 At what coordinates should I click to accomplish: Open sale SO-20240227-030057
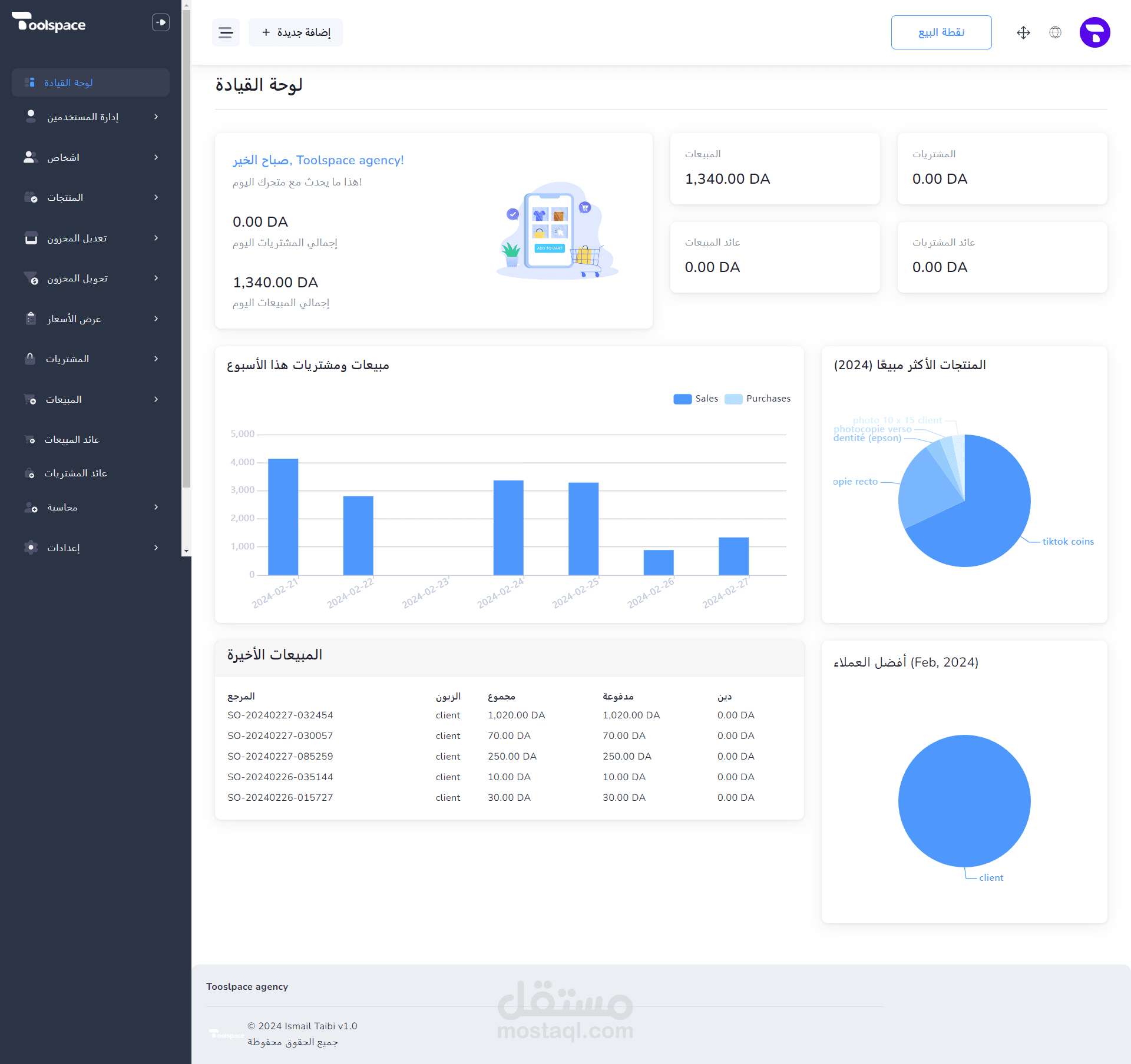[280, 735]
